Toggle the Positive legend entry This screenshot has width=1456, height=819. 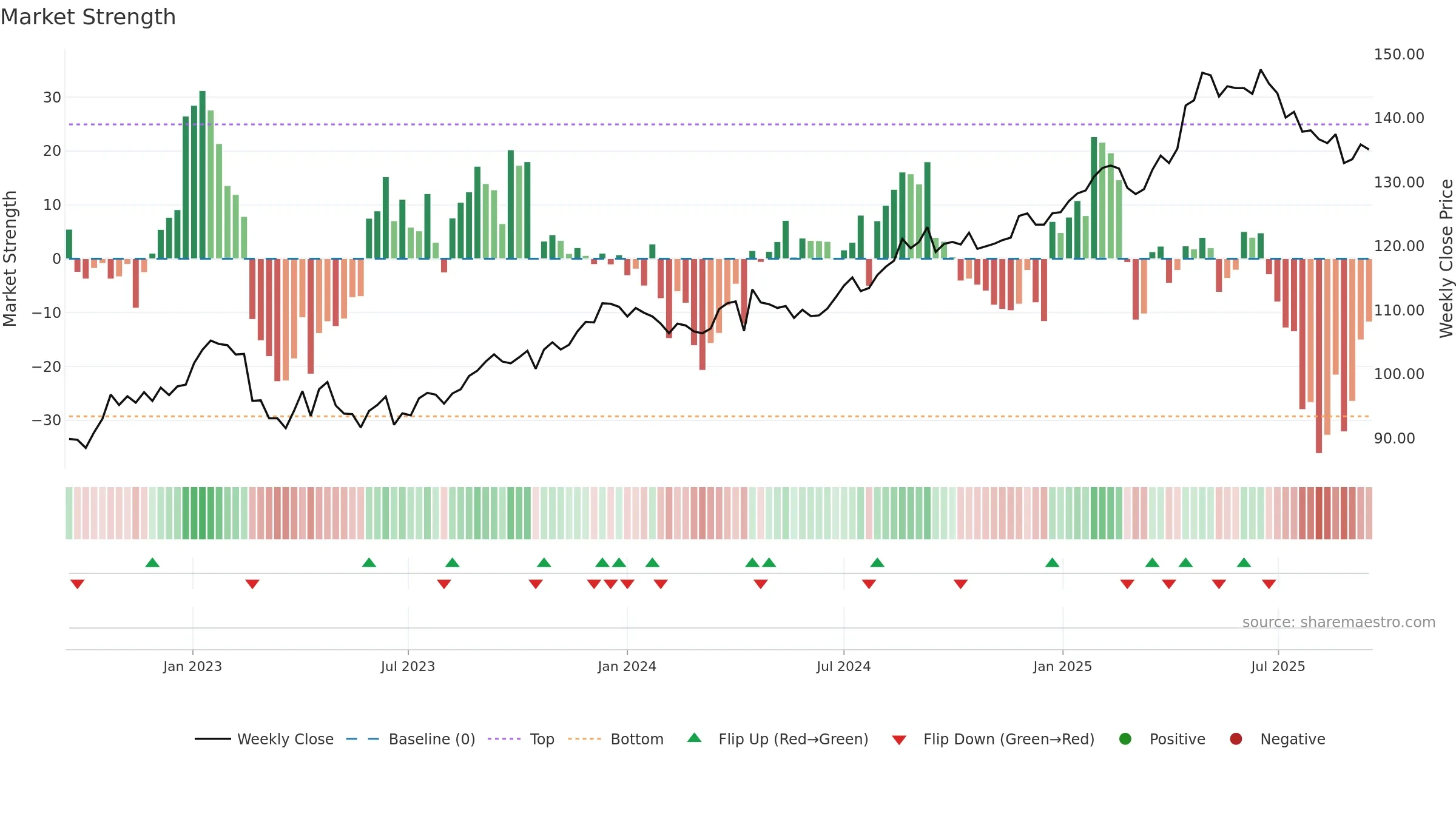pyautogui.click(x=1162, y=739)
